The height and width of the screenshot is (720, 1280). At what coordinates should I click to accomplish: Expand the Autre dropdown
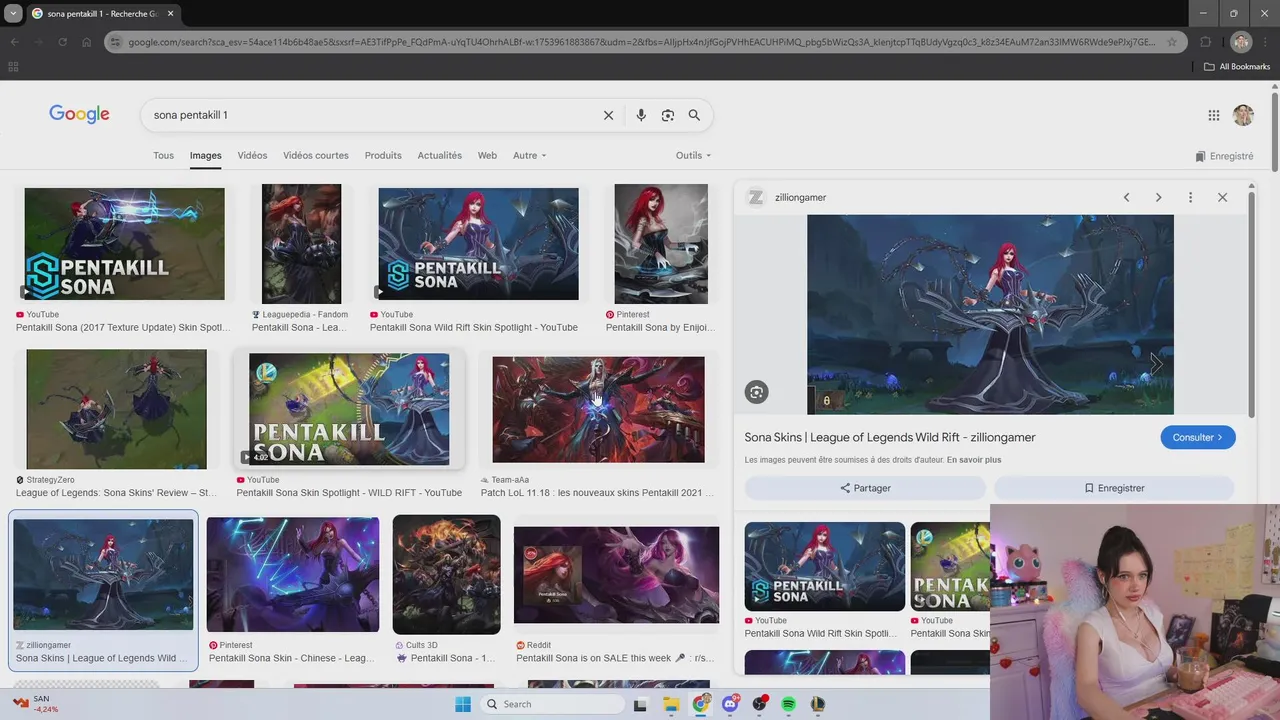tap(529, 155)
